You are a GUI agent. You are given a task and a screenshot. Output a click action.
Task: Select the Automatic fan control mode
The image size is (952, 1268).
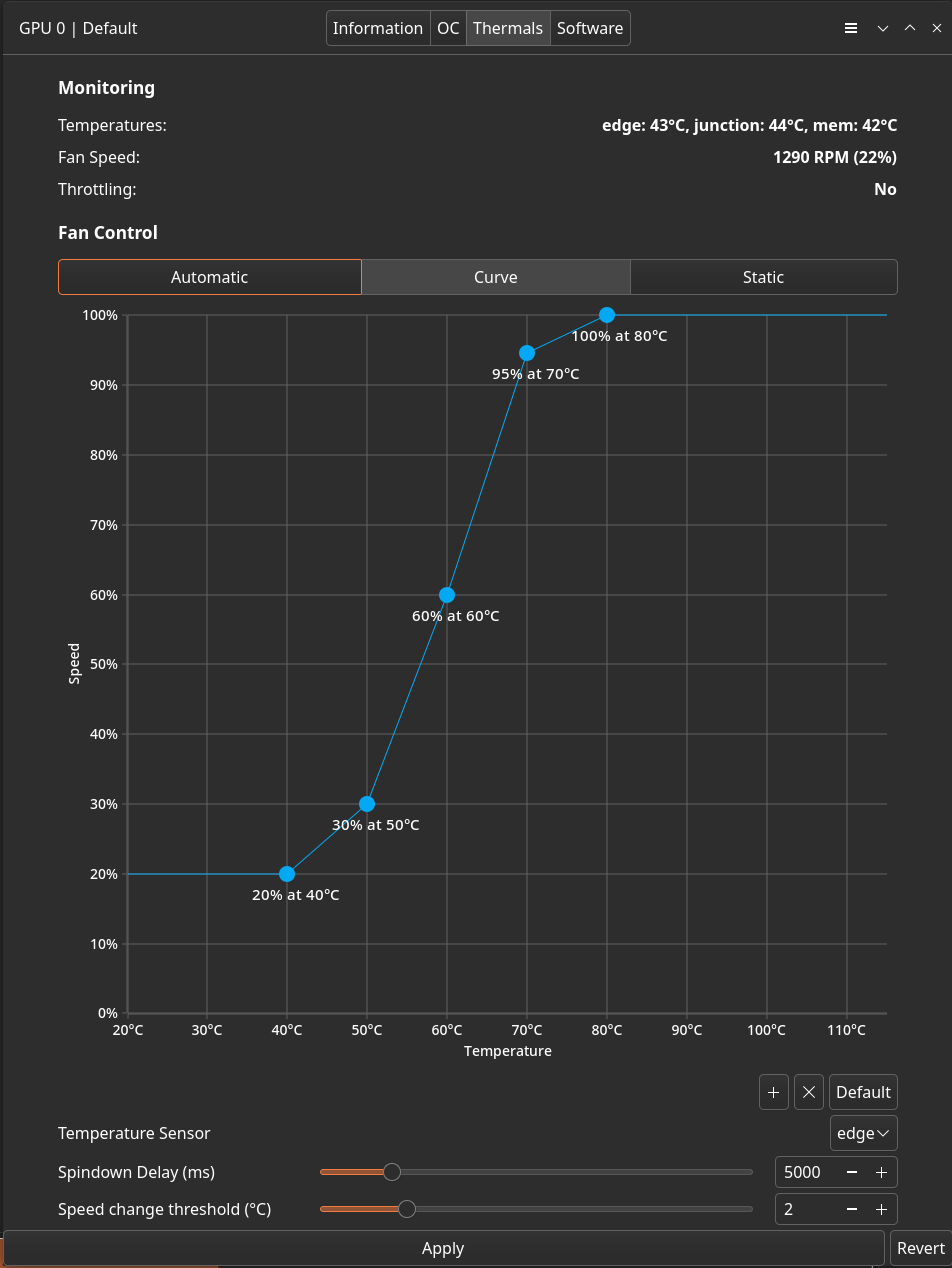pyautogui.click(x=209, y=277)
